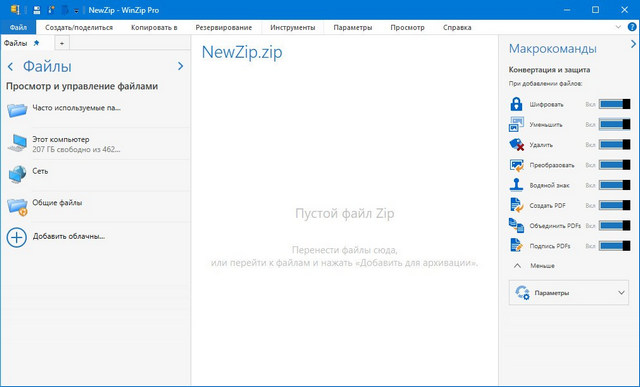Viewport: 640px width, 387px height.
Task: Toggle the Преобразовать switch
Action: pos(614,165)
